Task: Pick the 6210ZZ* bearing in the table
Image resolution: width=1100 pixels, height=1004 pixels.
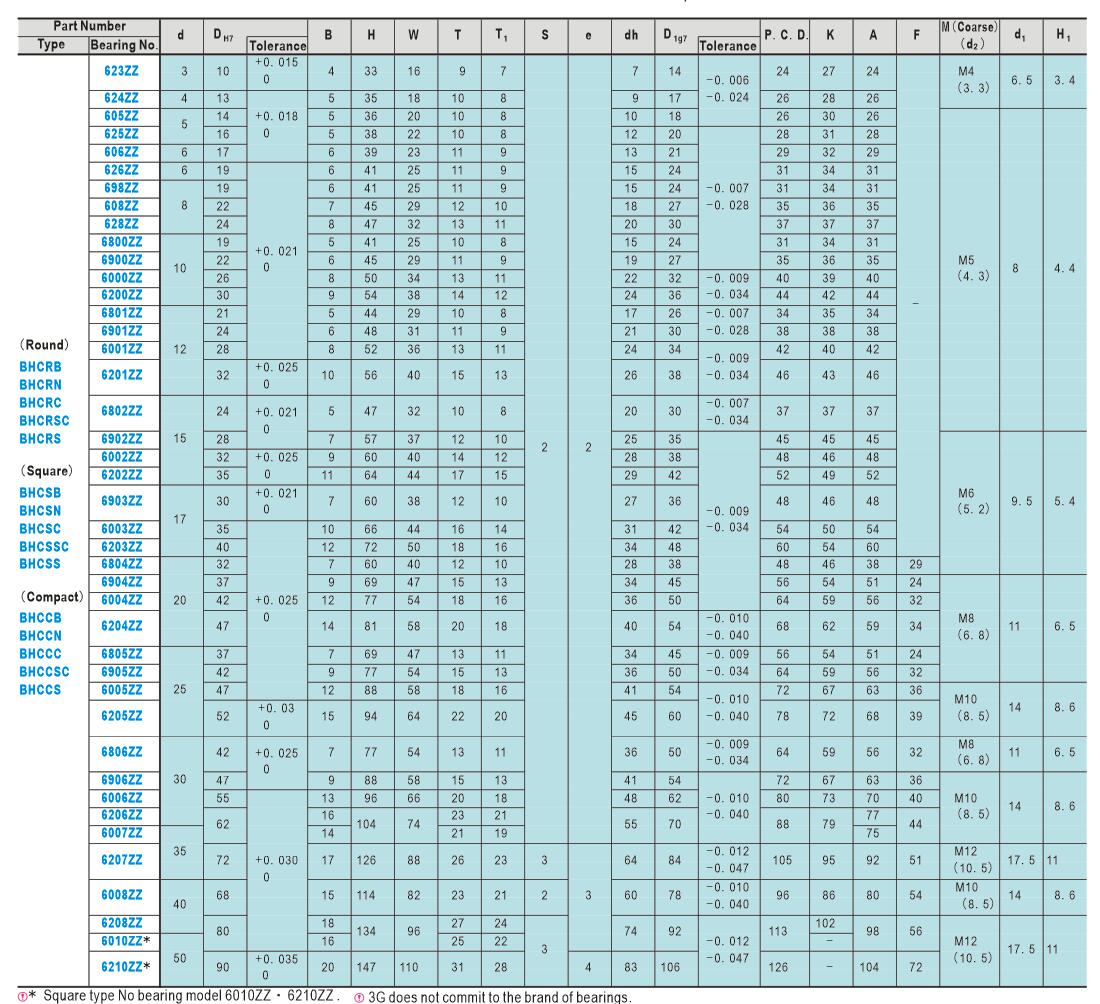Action: [126, 967]
